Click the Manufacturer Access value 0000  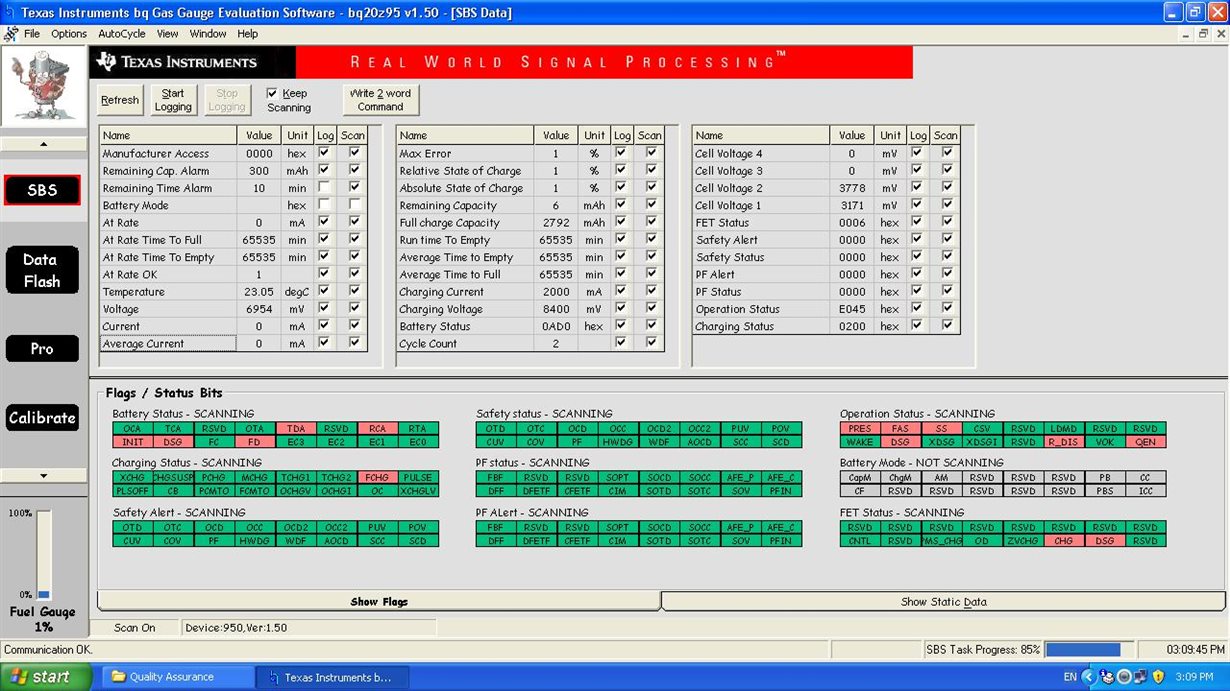pos(259,153)
